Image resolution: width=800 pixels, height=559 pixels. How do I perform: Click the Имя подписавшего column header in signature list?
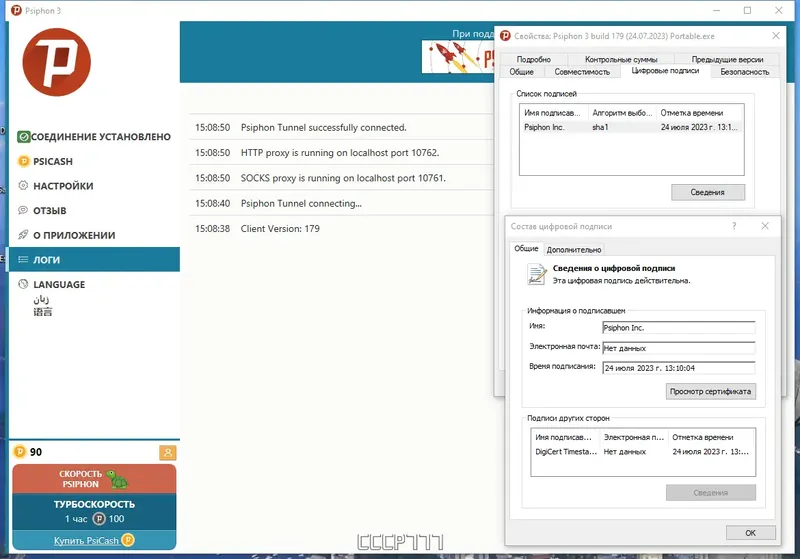tap(554, 113)
